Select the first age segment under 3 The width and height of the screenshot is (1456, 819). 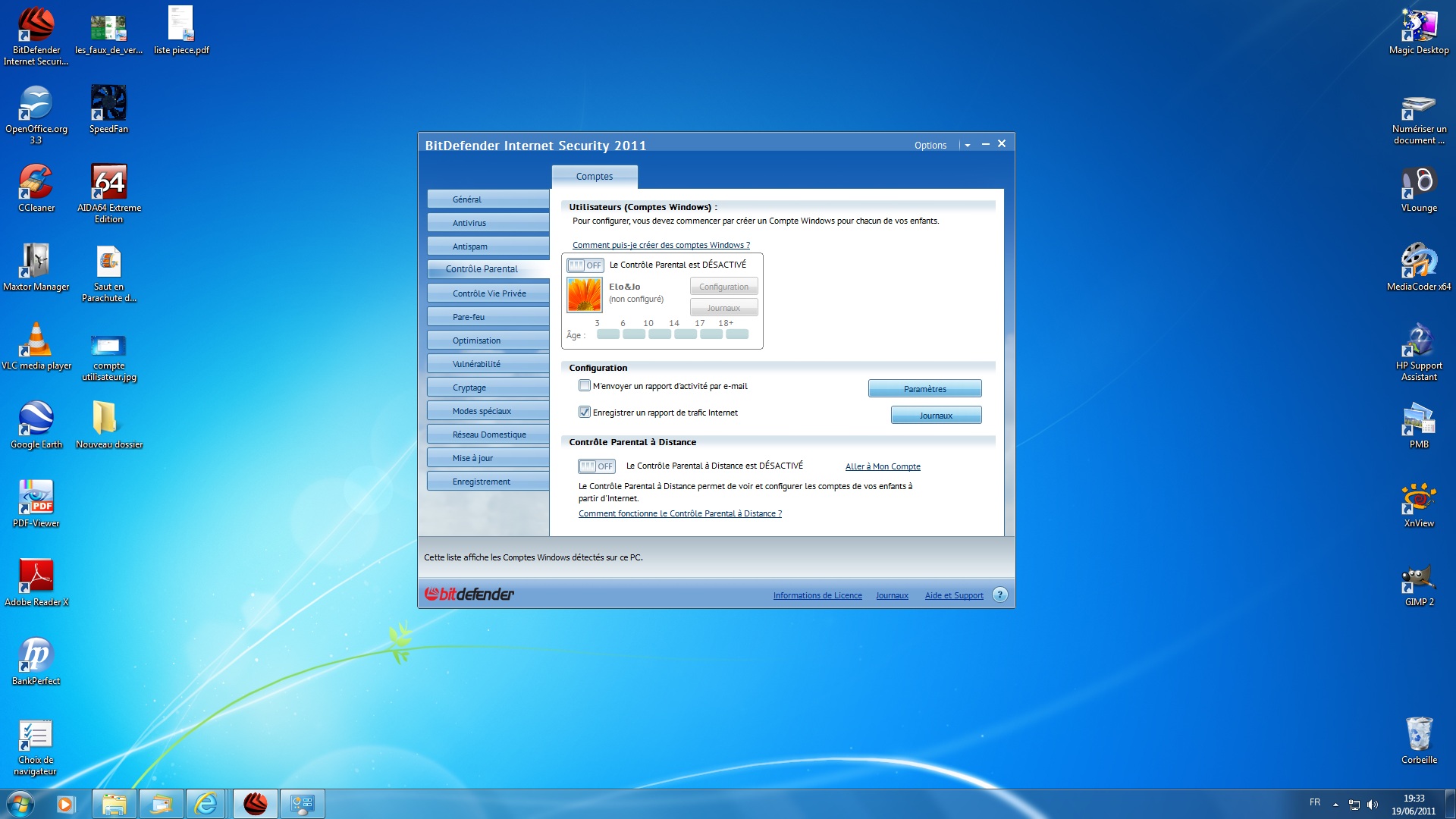pyautogui.click(x=608, y=334)
